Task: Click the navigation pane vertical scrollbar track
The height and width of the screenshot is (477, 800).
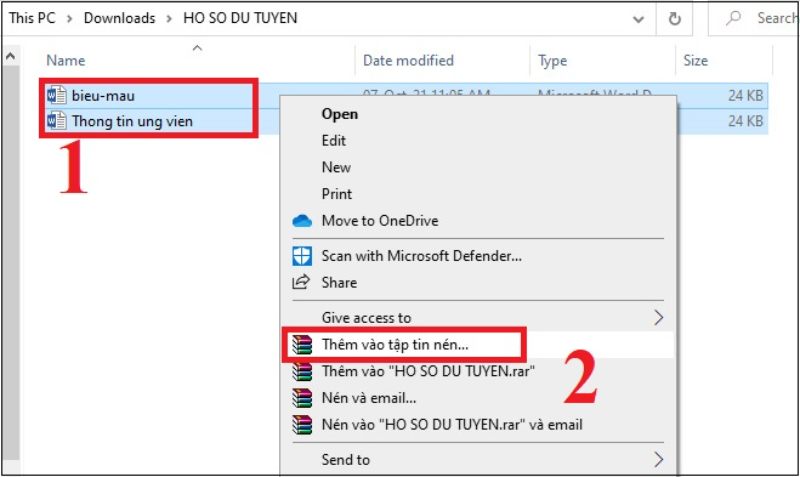Action: [10, 265]
